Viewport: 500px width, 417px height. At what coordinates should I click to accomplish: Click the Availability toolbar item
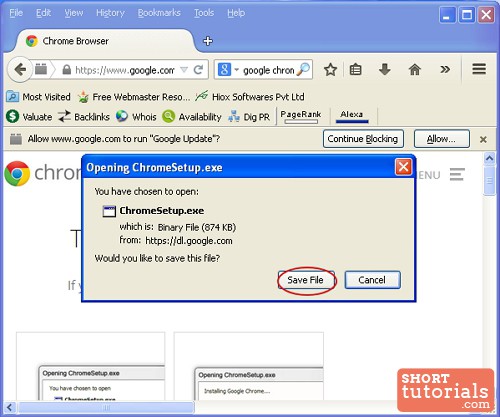point(192,117)
